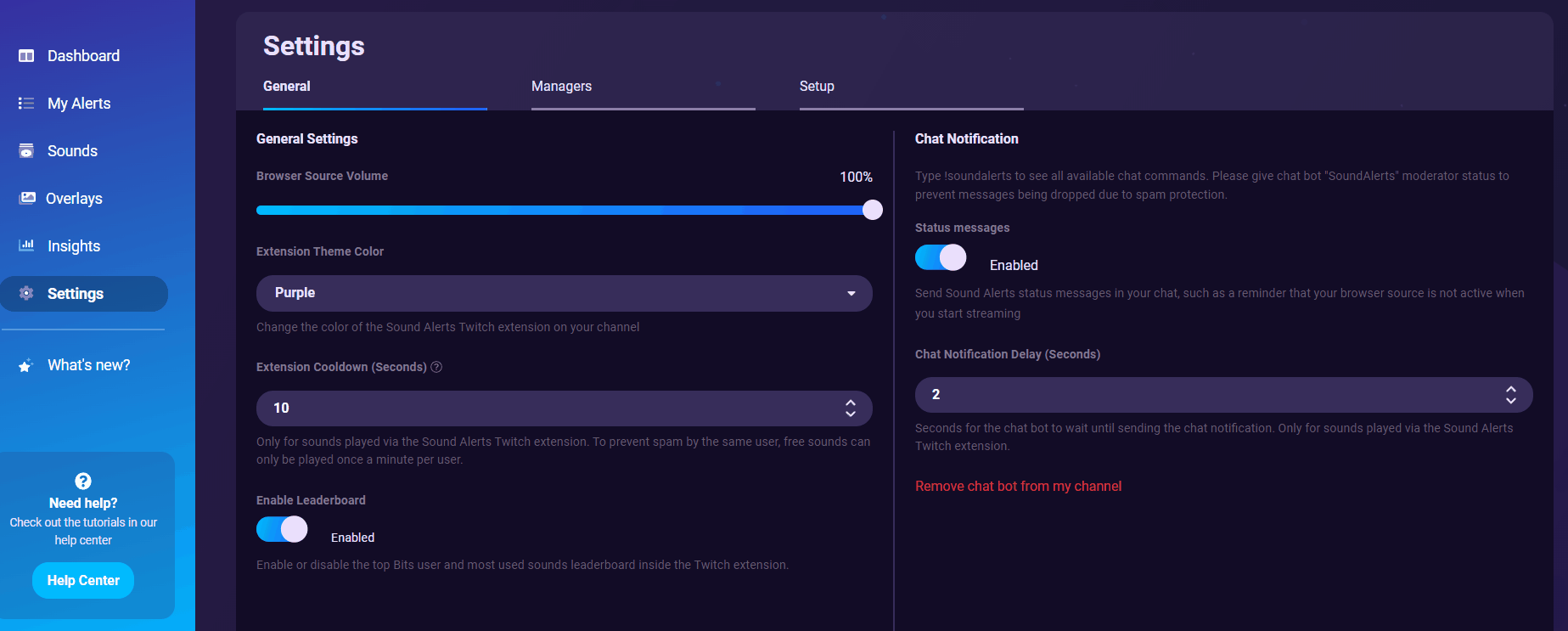Click the Help Center button
Viewport: 1568px width, 631px height.
[x=83, y=580]
